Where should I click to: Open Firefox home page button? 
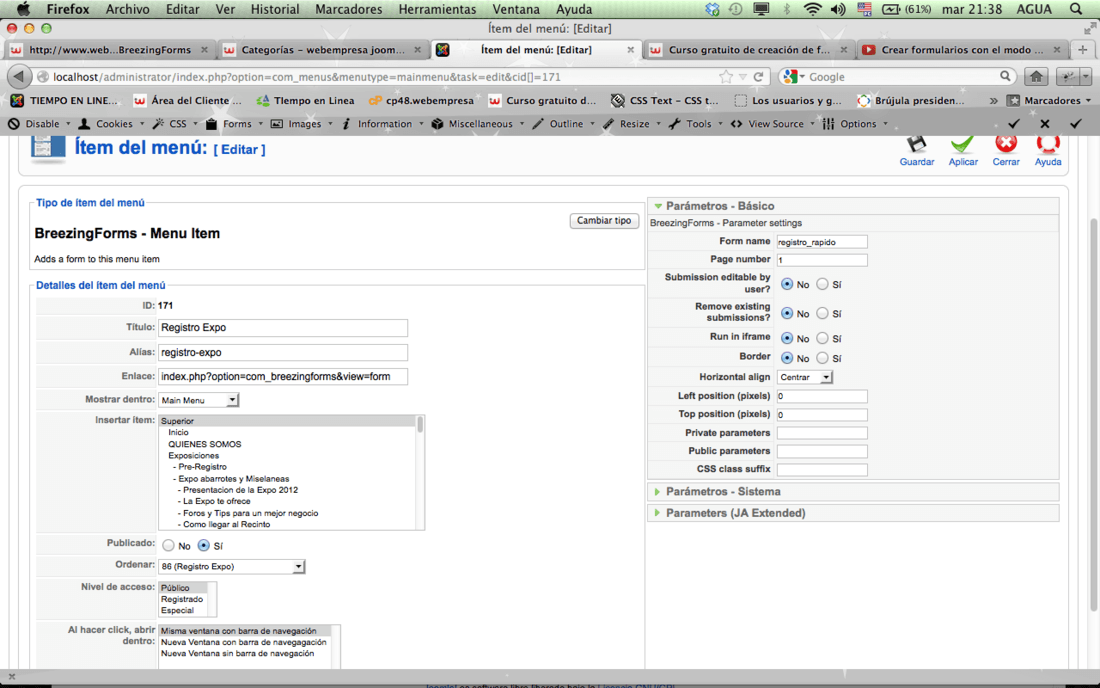point(1036,76)
